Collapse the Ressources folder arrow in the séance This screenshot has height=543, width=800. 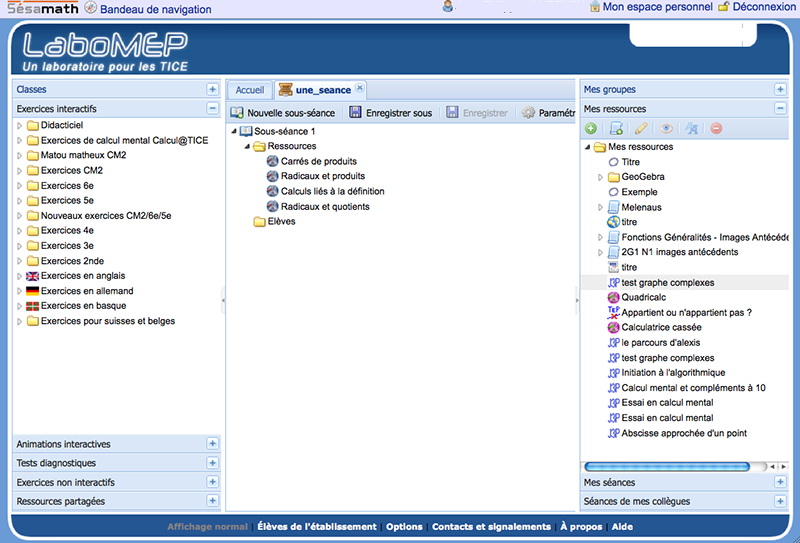[x=247, y=146]
